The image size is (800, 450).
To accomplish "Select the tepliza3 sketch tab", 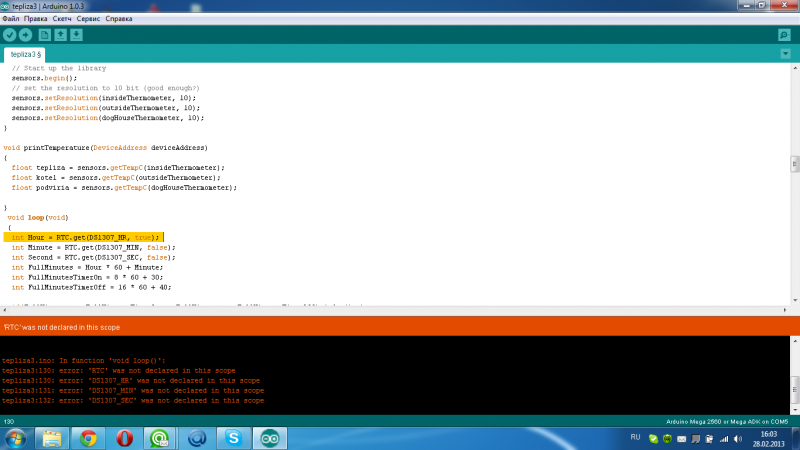I will (x=24, y=55).
